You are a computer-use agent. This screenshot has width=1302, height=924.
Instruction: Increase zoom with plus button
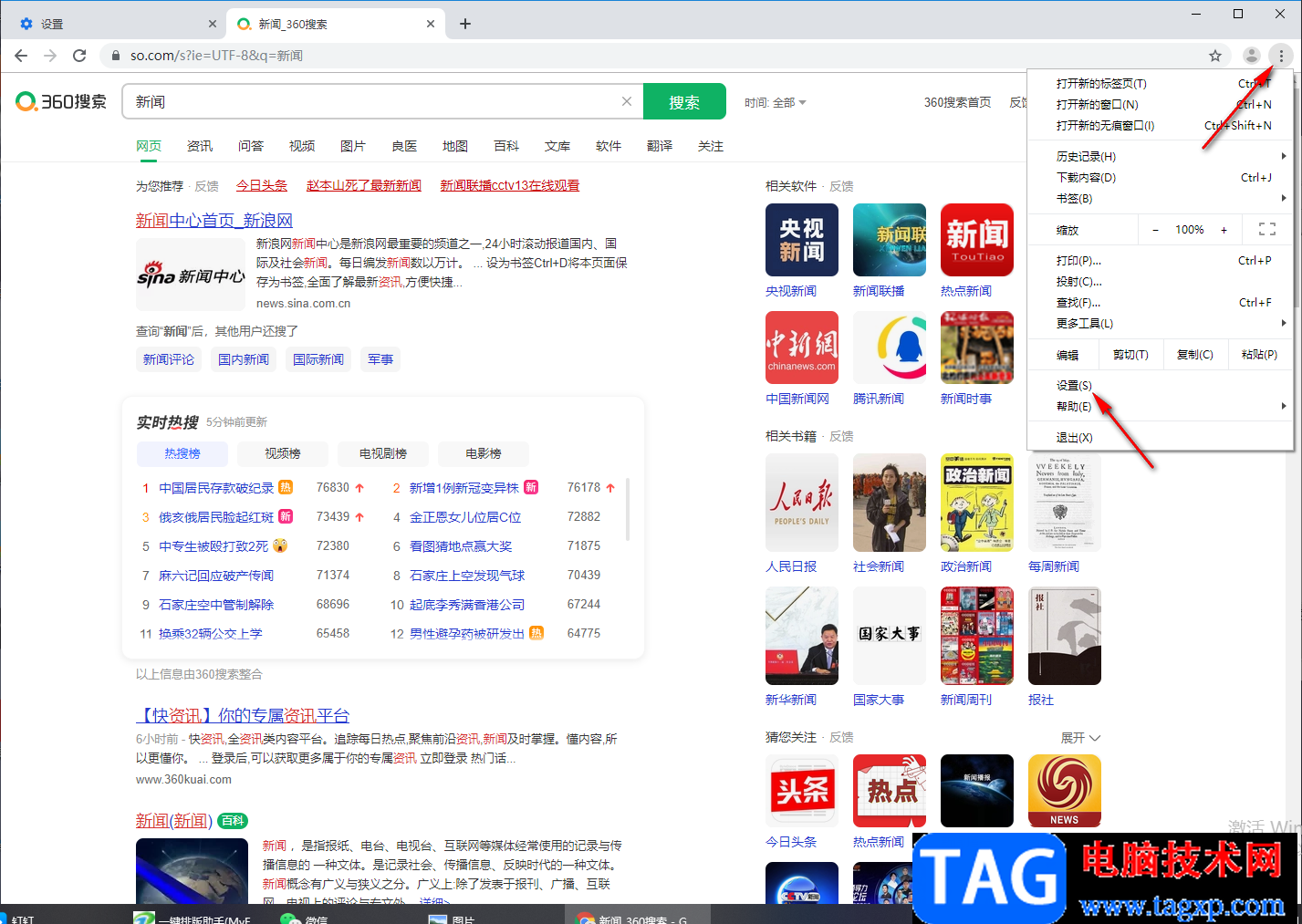[x=1224, y=230]
